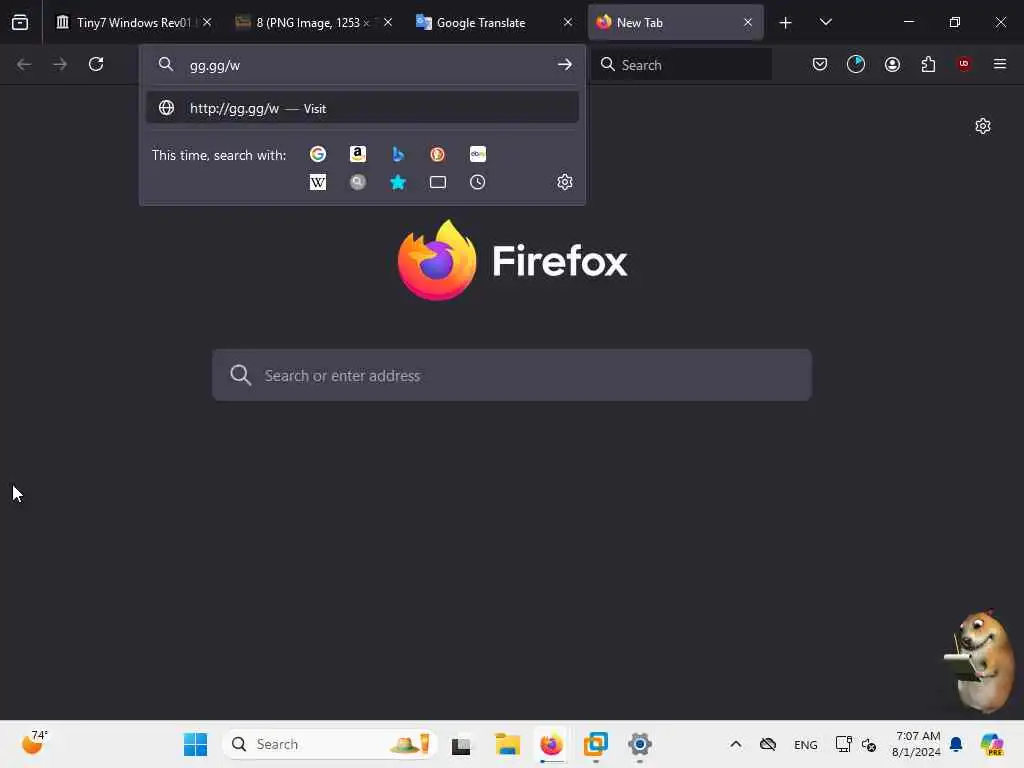The width and height of the screenshot is (1024, 768).
Task: Click the blue circular toolbar extension icon
Action: pos(856,64)
